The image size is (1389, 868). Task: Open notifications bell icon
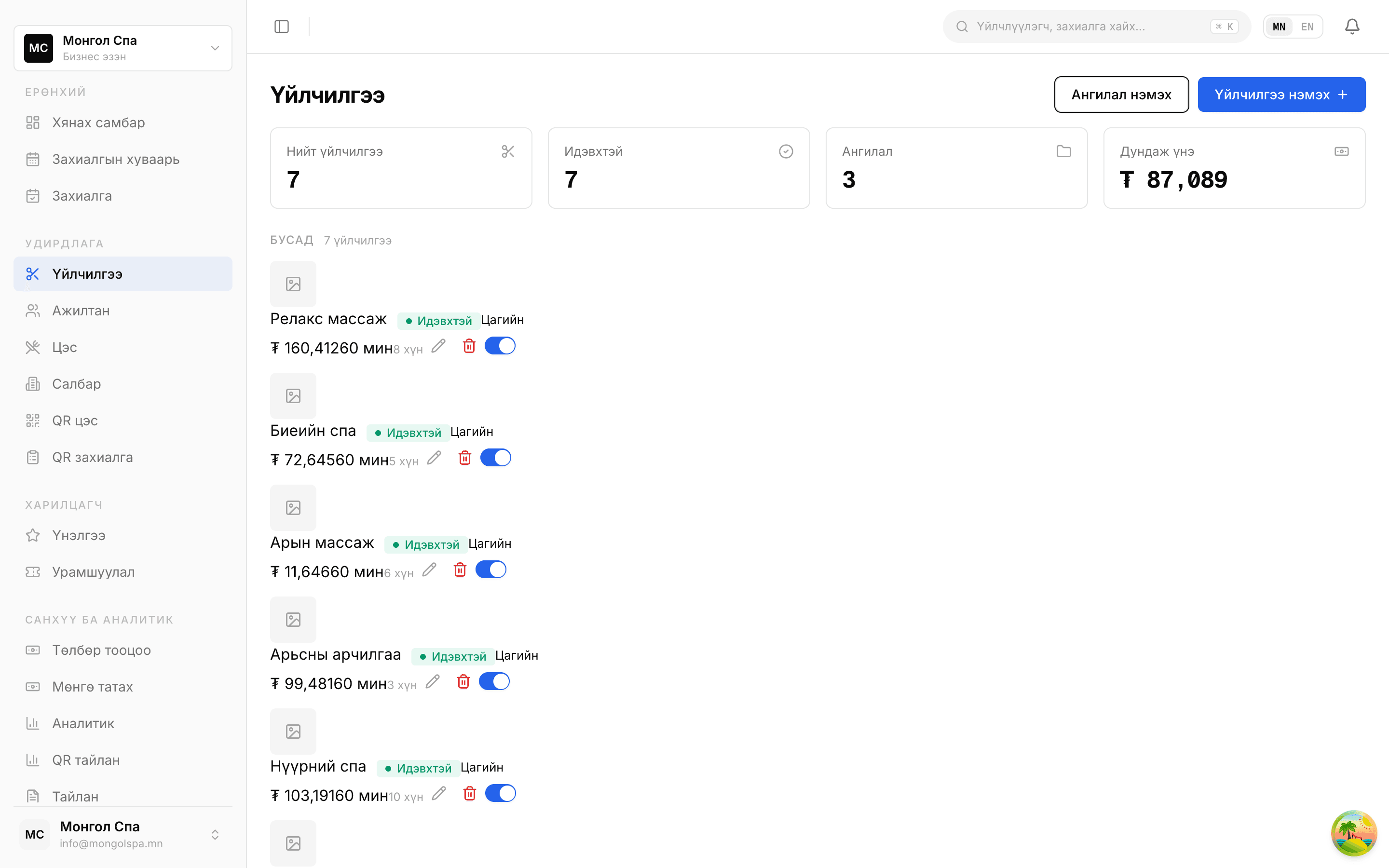(1352, 27)
